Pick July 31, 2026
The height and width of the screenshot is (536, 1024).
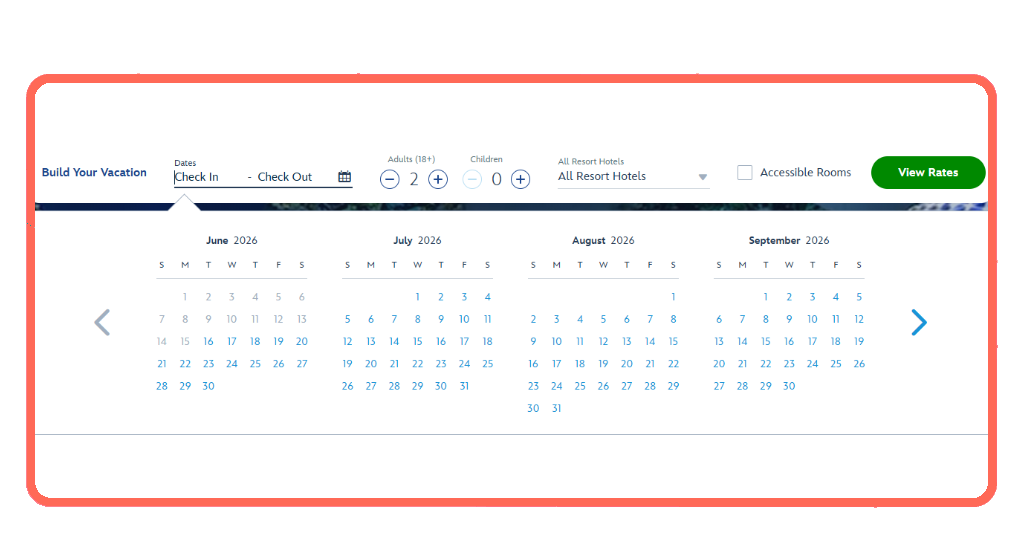[x=464, y=386]
